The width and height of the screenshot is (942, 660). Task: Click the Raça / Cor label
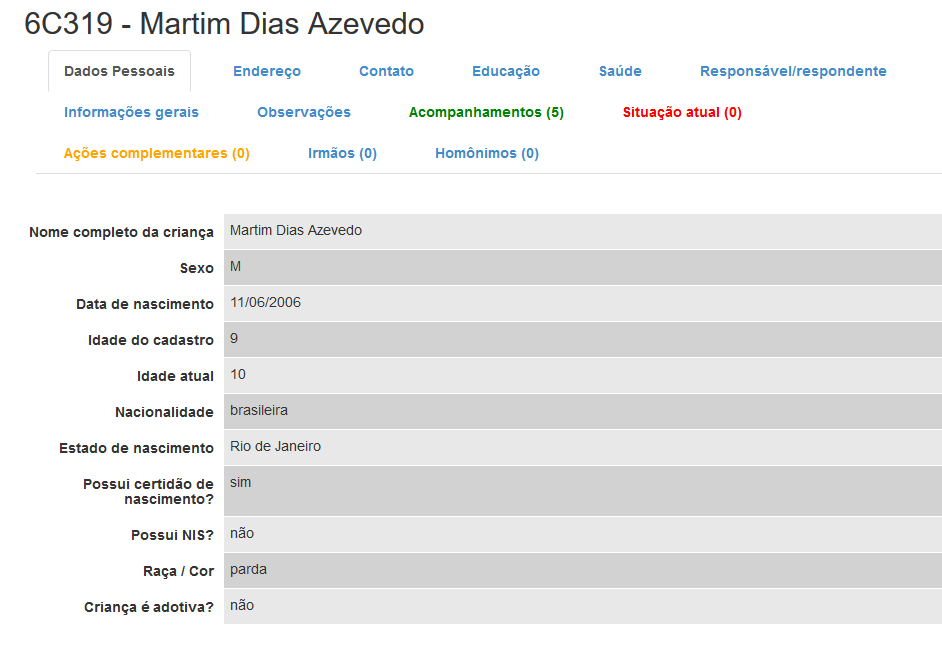[178, 572]
